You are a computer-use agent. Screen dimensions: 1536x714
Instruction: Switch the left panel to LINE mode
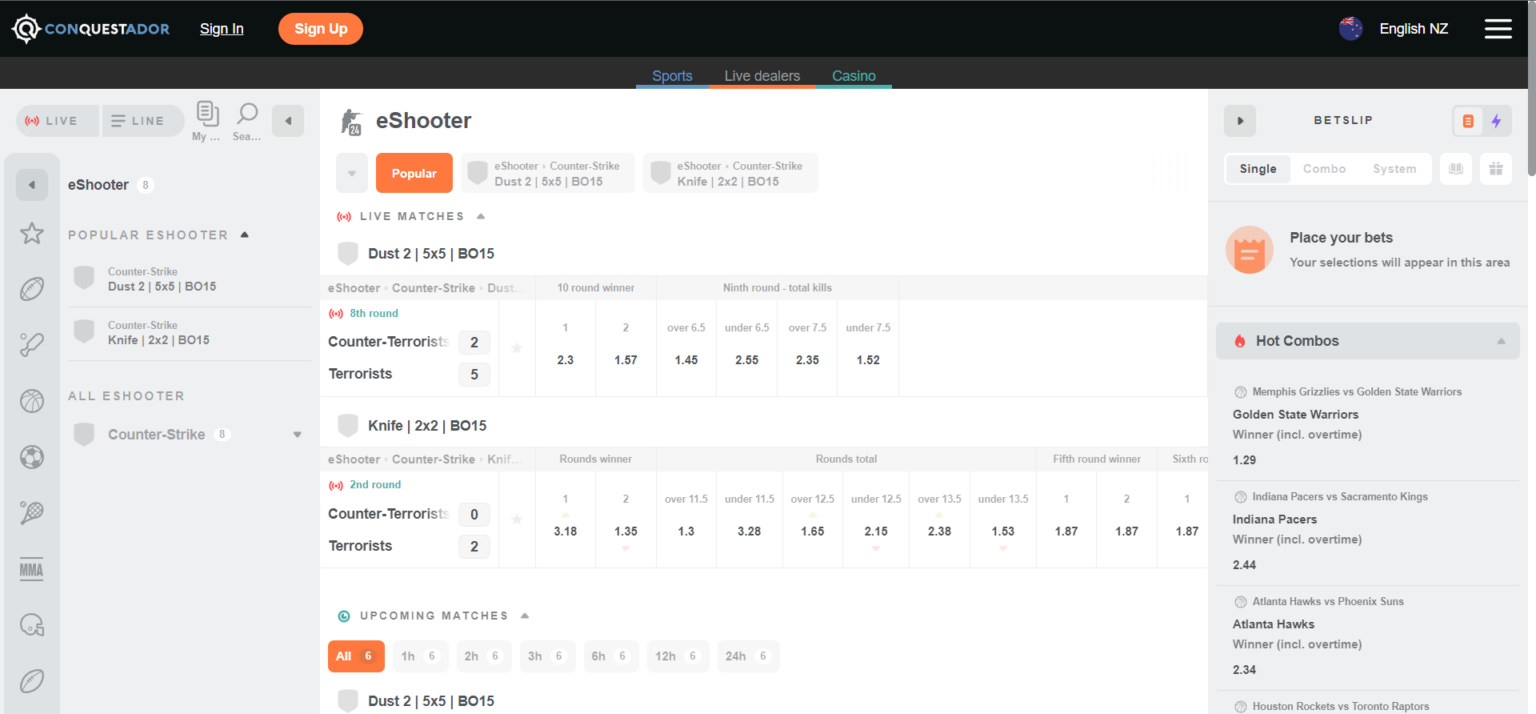[138, 121]
